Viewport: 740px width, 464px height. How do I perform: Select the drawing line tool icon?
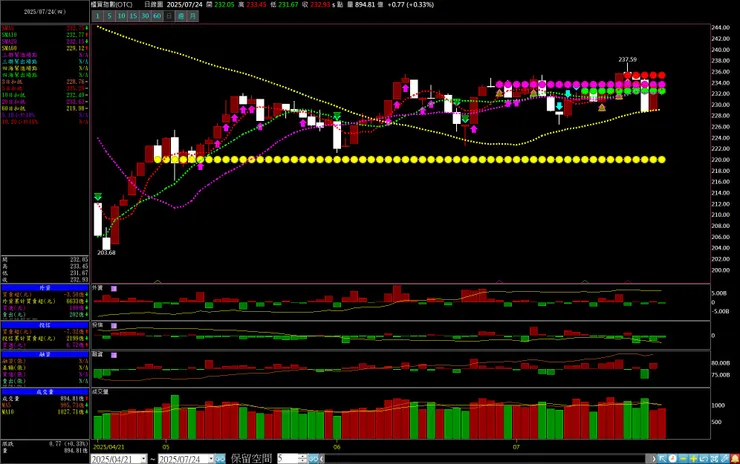click(x=724, y=458)
